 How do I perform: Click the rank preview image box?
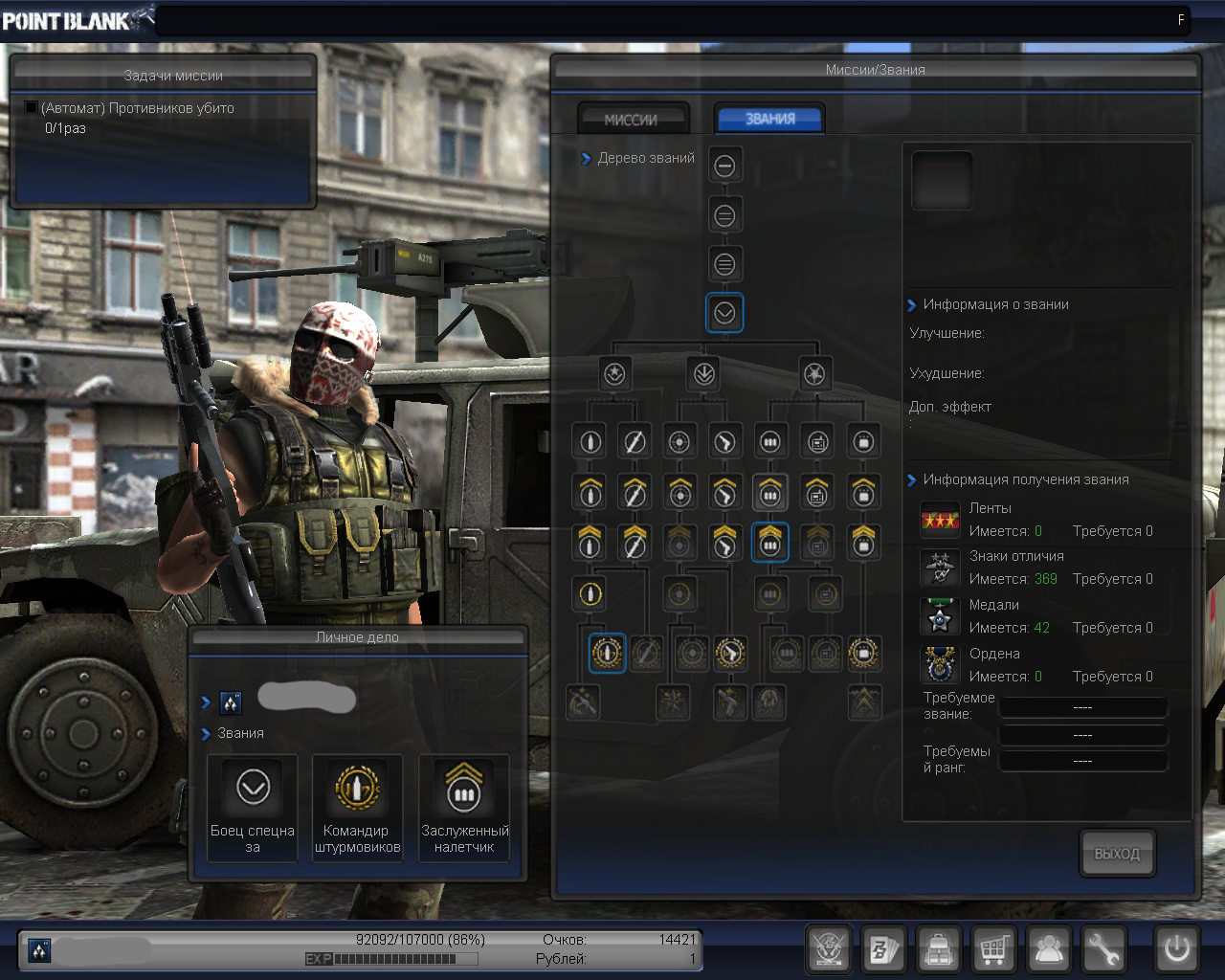(x=942, y=180)
